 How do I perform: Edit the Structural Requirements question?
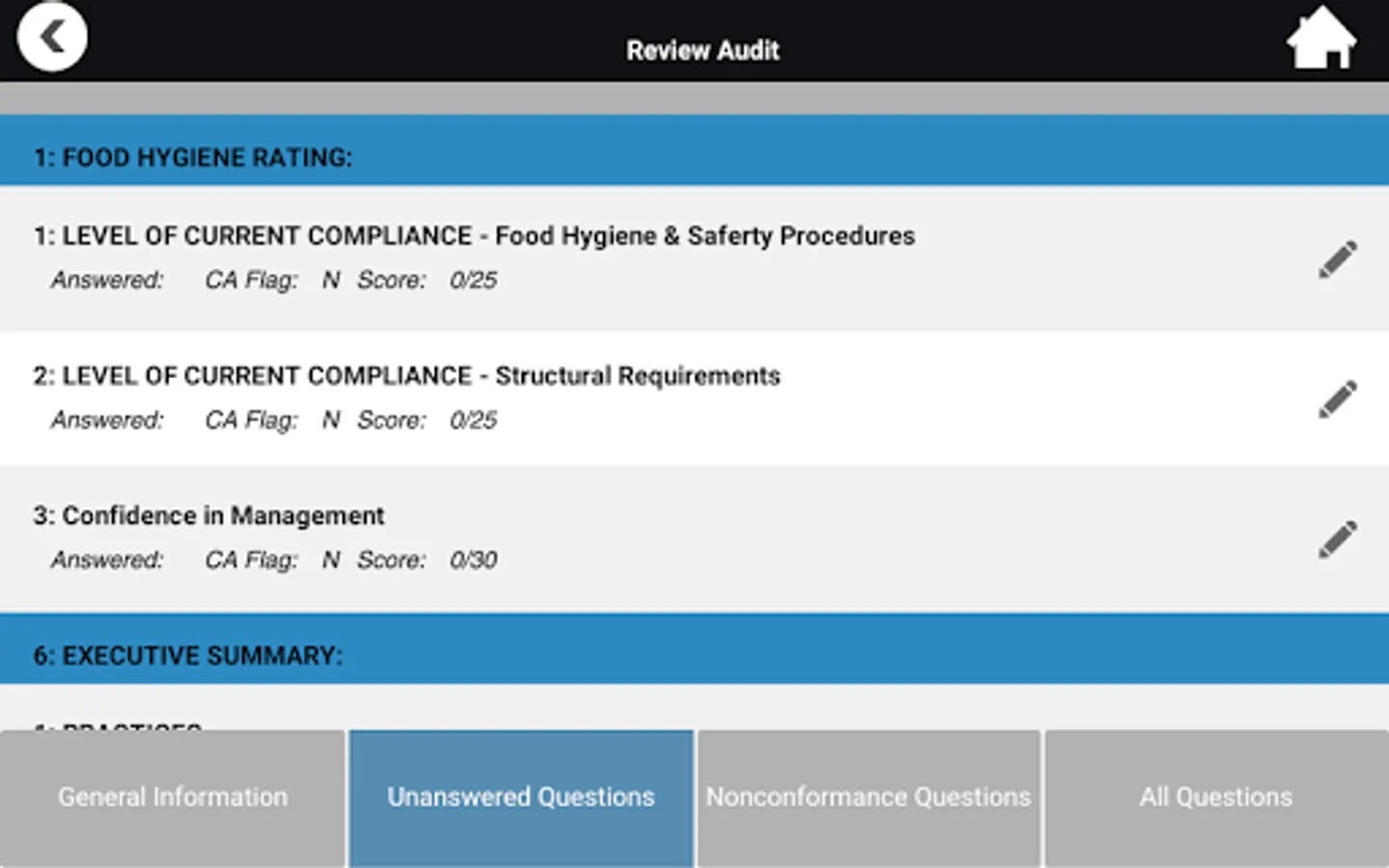click(1337, 399)
